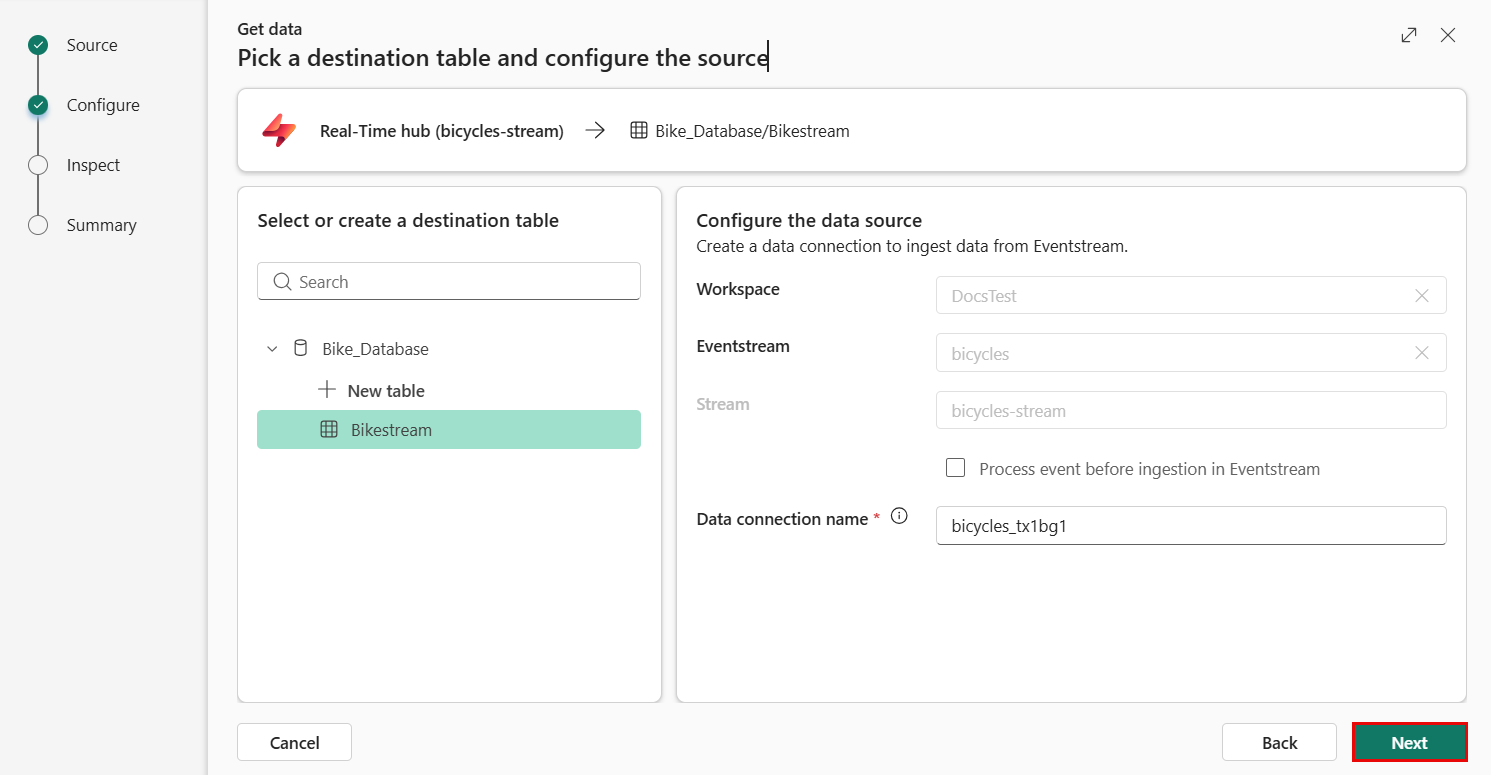Cancel the Get data wizard
The height and width of the screenshot is (775, 1491).
point(294,742)
